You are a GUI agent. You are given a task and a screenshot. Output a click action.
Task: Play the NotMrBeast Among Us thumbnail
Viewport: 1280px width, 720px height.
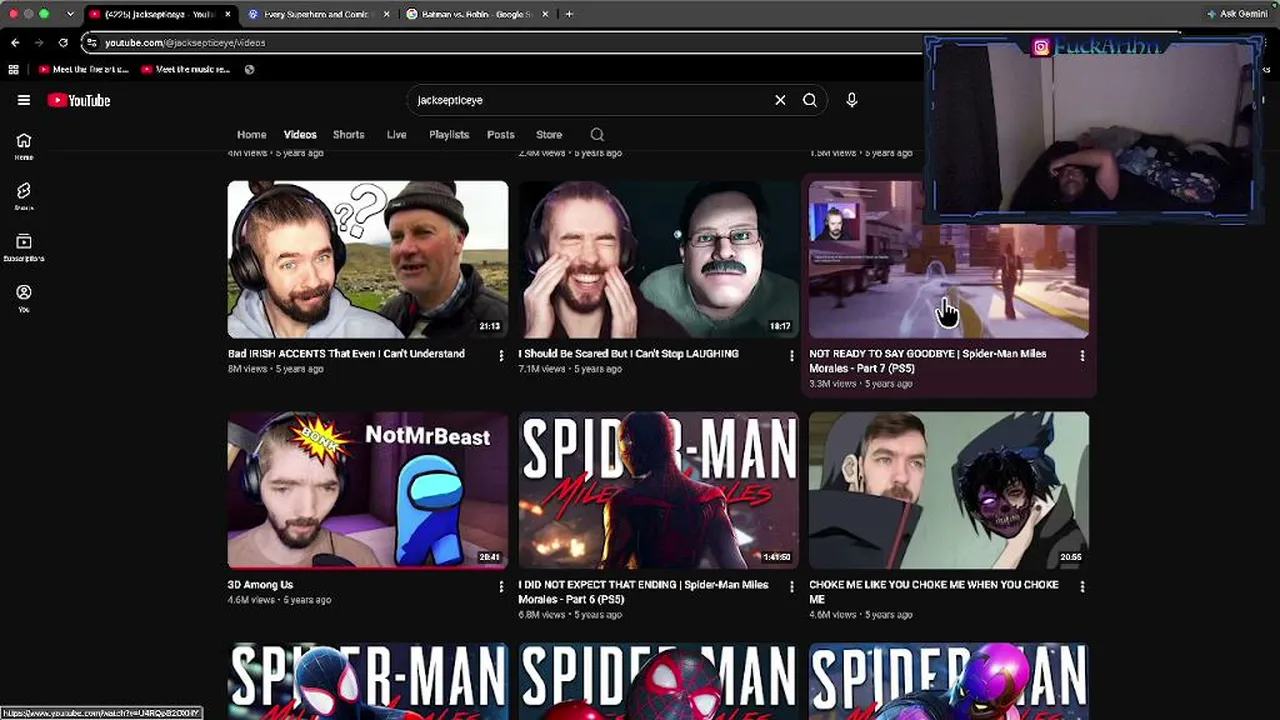click(x=368, y=490)
